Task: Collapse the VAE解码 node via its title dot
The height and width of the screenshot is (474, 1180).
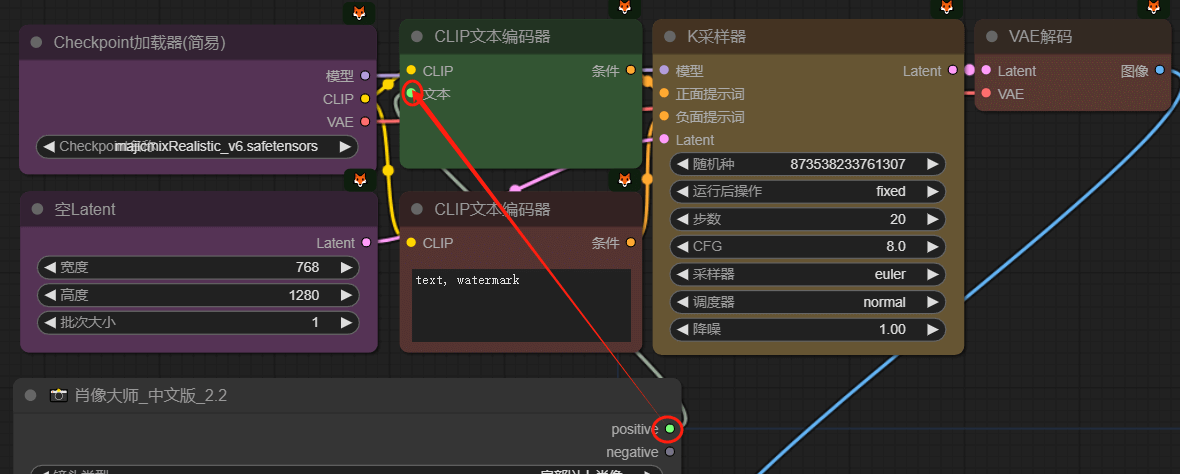Action: (x=991, y=37)
